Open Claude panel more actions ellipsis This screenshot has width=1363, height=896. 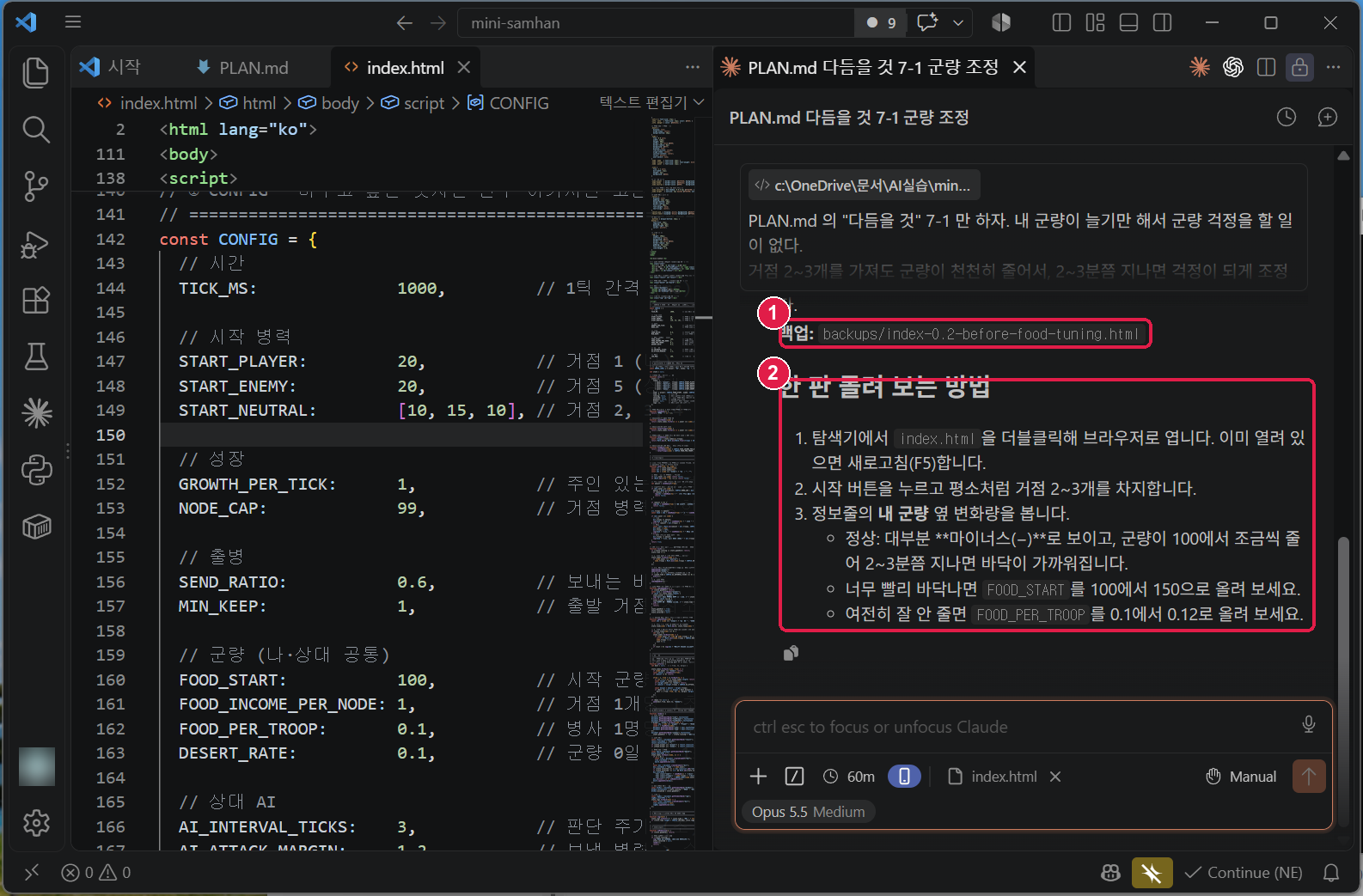(1333, 67)
